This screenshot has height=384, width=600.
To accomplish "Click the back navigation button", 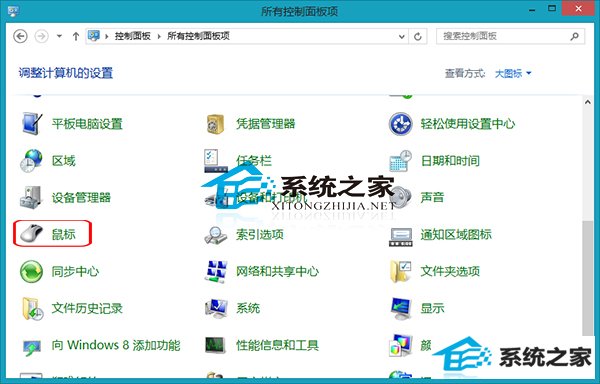I will pos(20,36).
